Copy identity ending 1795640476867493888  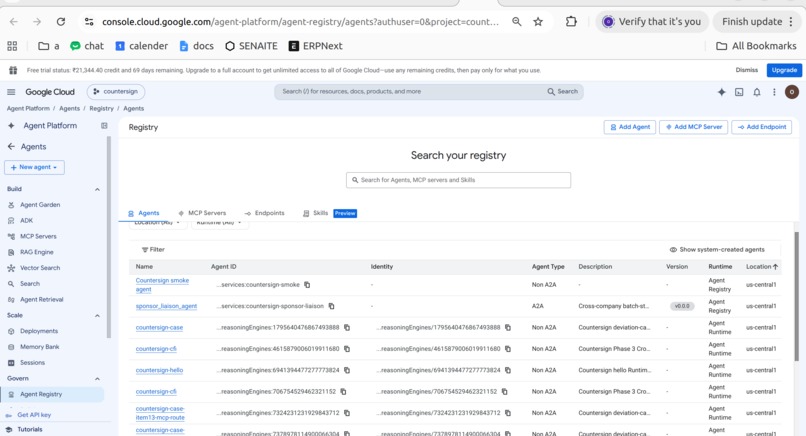click(507, 327)
